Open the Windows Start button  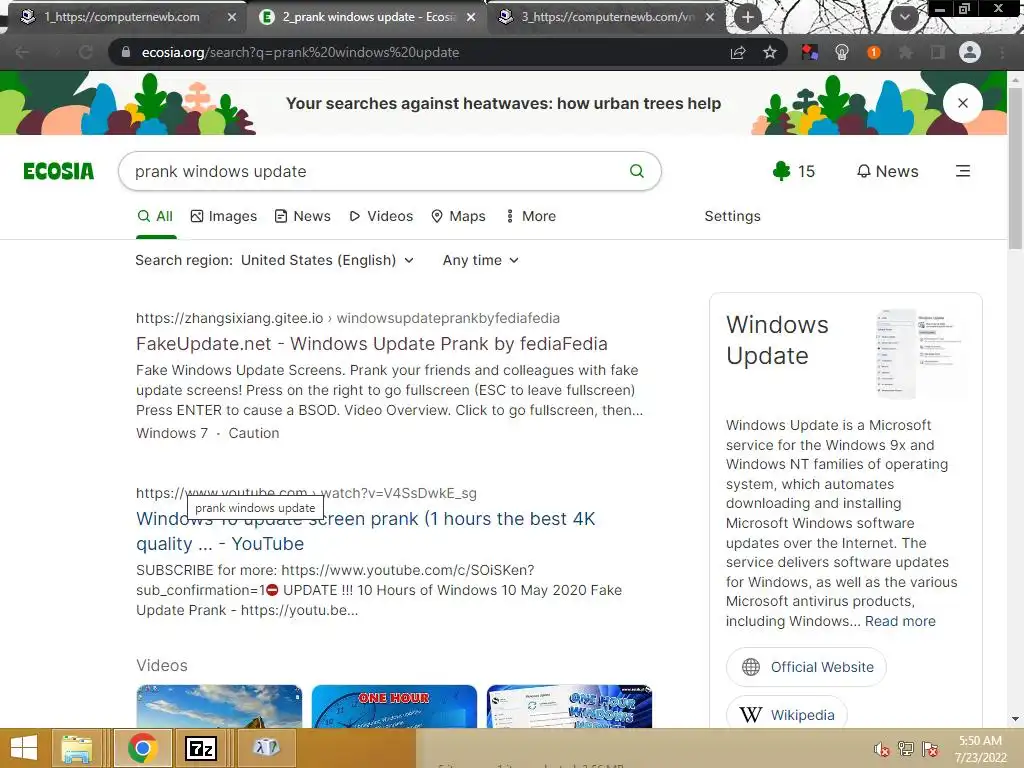(x=24, y=748)
